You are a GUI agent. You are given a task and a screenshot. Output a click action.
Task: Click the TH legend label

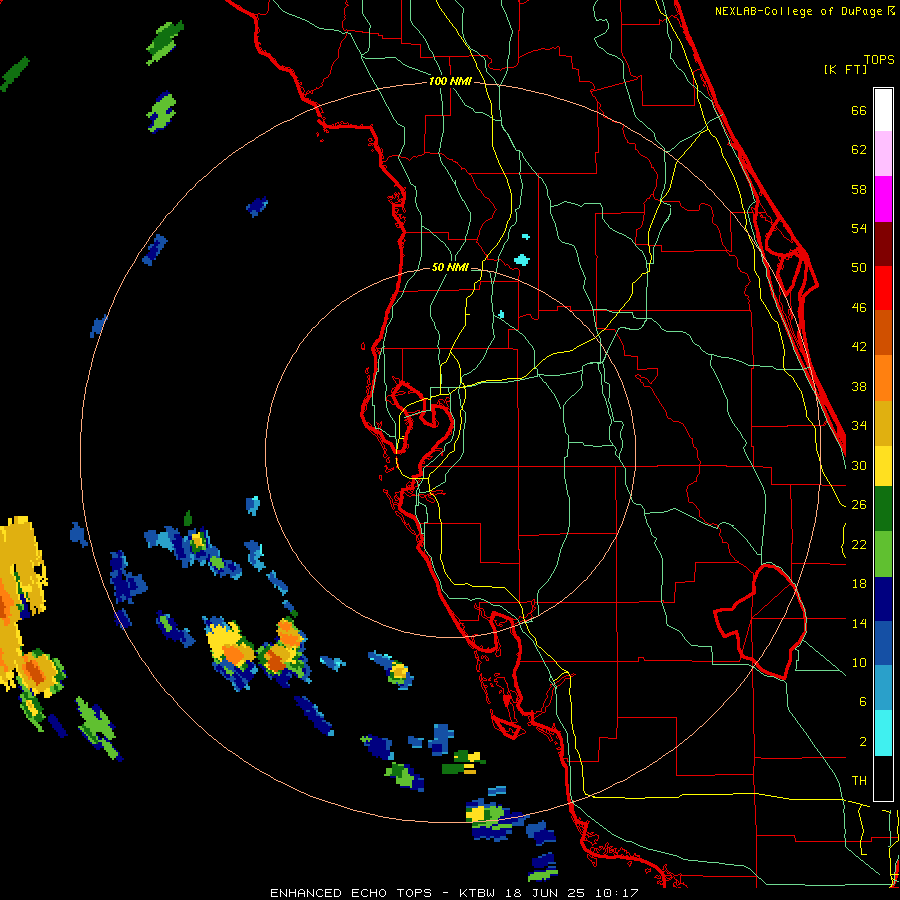point(859,781)
